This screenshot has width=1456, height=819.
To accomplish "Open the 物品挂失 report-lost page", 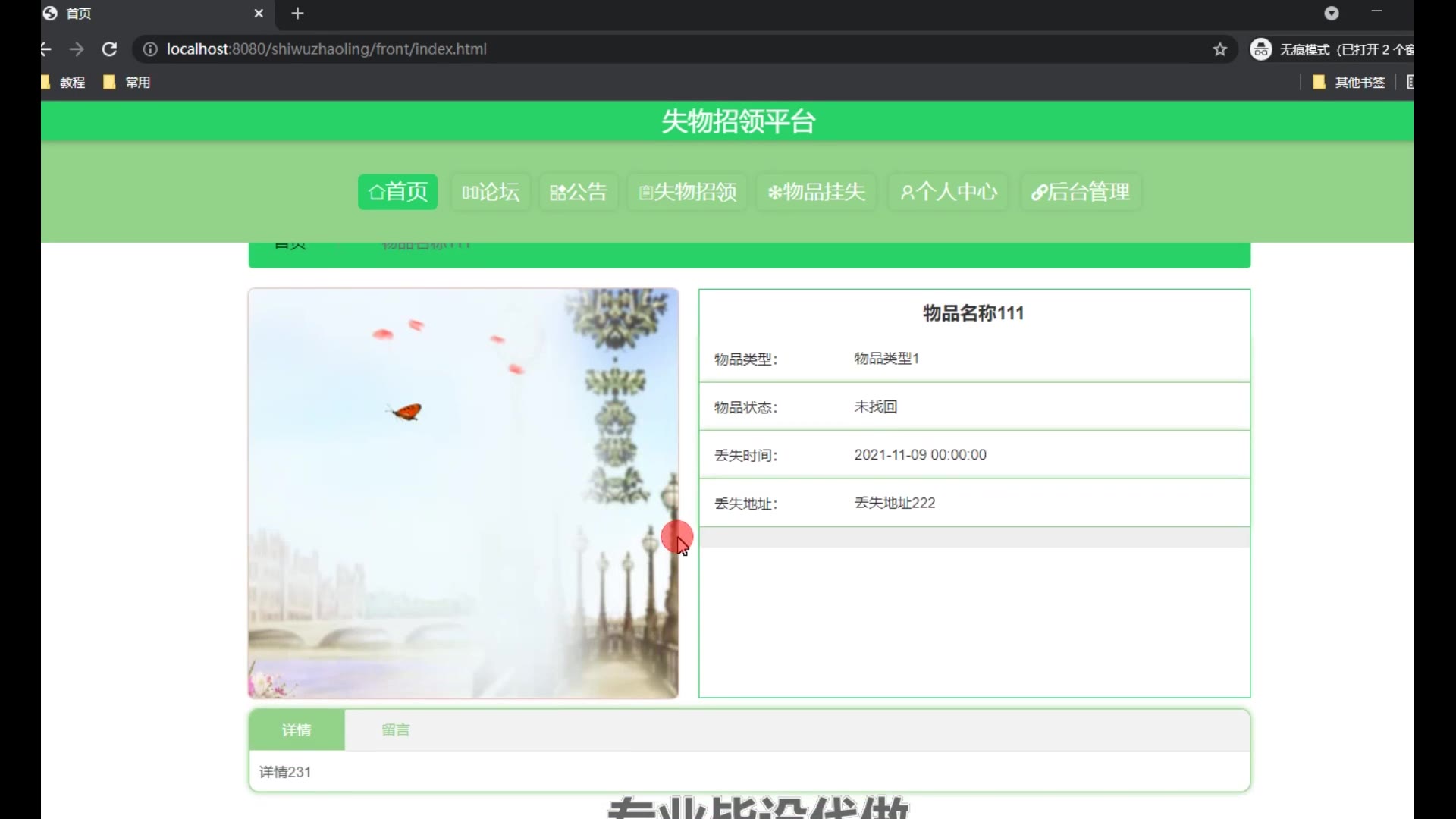I will (x=816, y=192).
